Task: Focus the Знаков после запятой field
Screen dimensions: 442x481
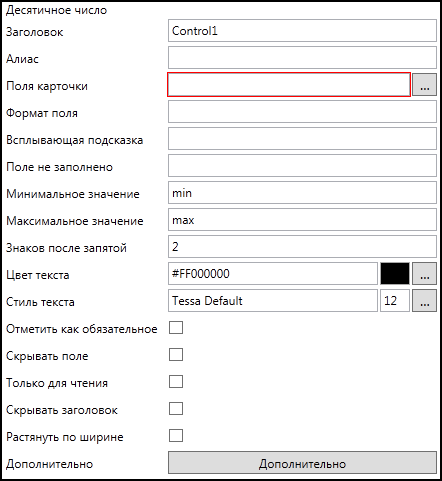Action: pos(302,247)
